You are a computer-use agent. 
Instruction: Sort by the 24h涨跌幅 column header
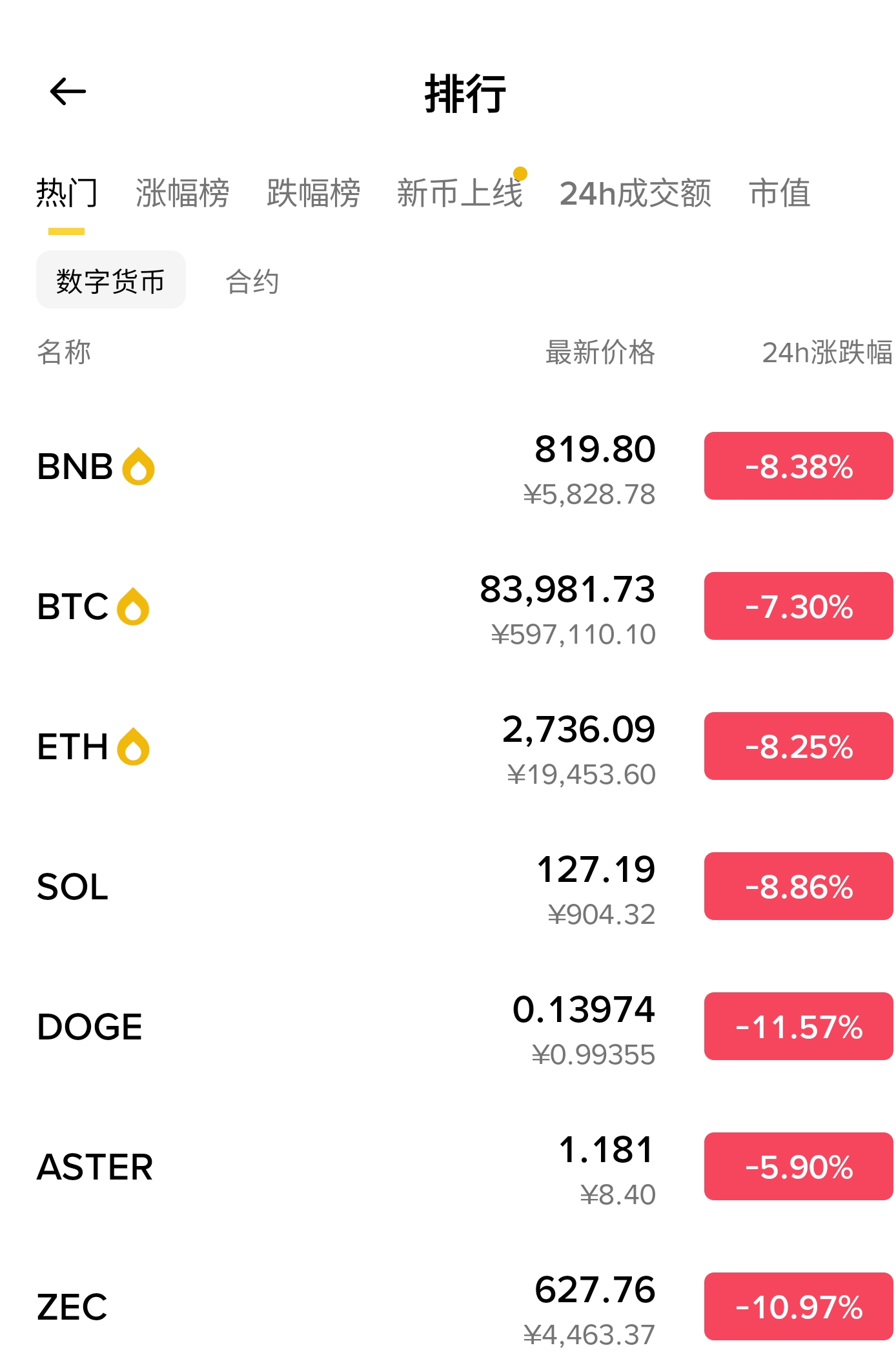tap(827, 353)
